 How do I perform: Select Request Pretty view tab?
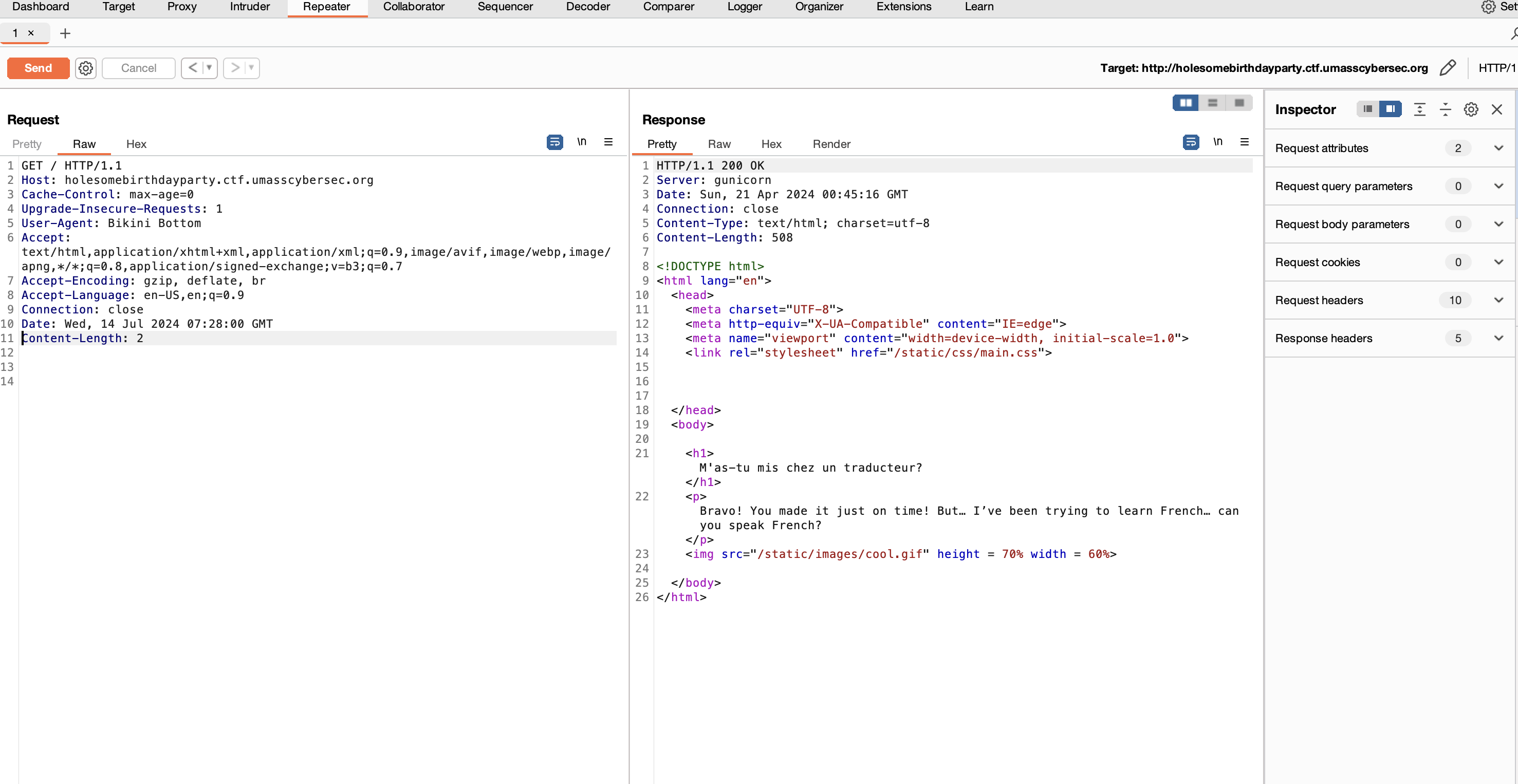tap(27, 144)
